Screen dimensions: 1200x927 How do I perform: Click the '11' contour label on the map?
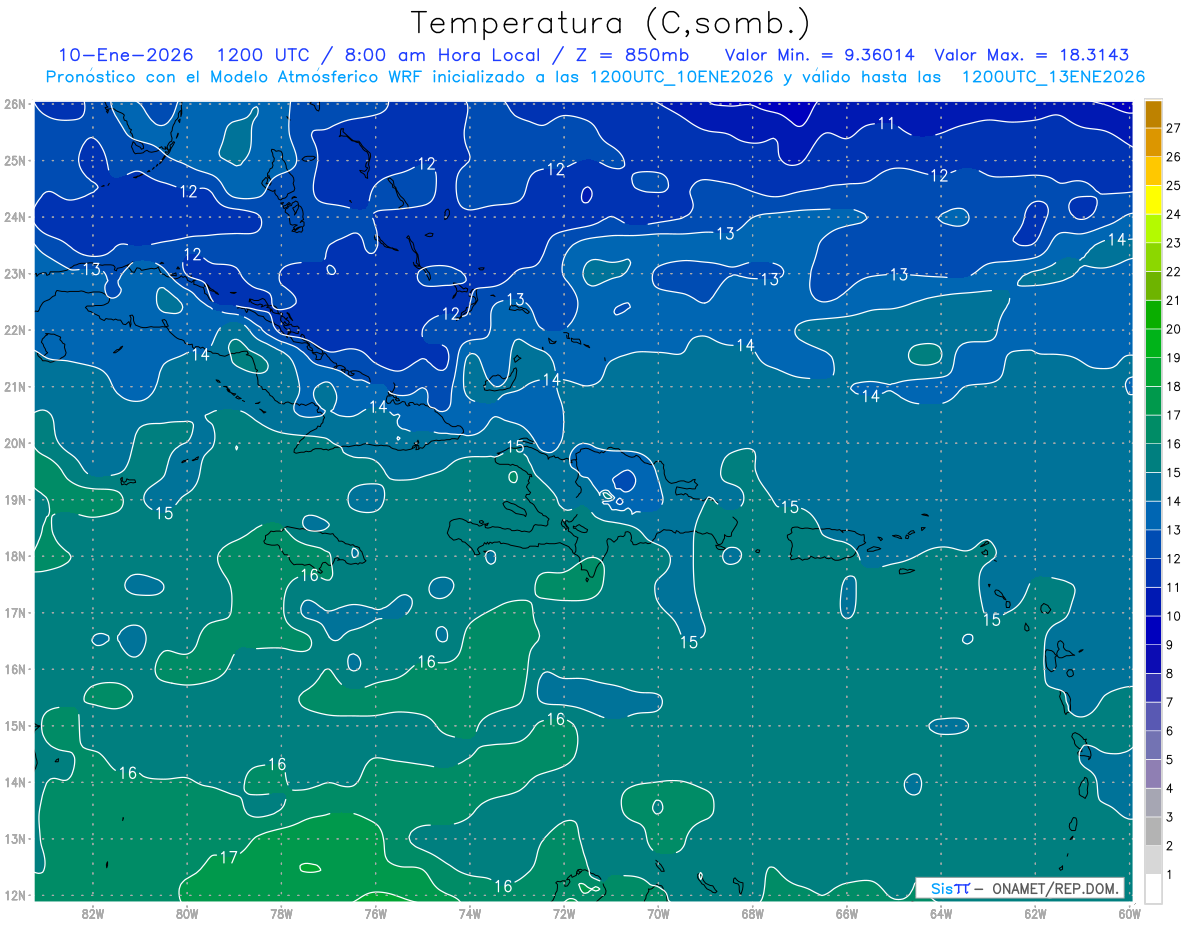click(886, 124)
